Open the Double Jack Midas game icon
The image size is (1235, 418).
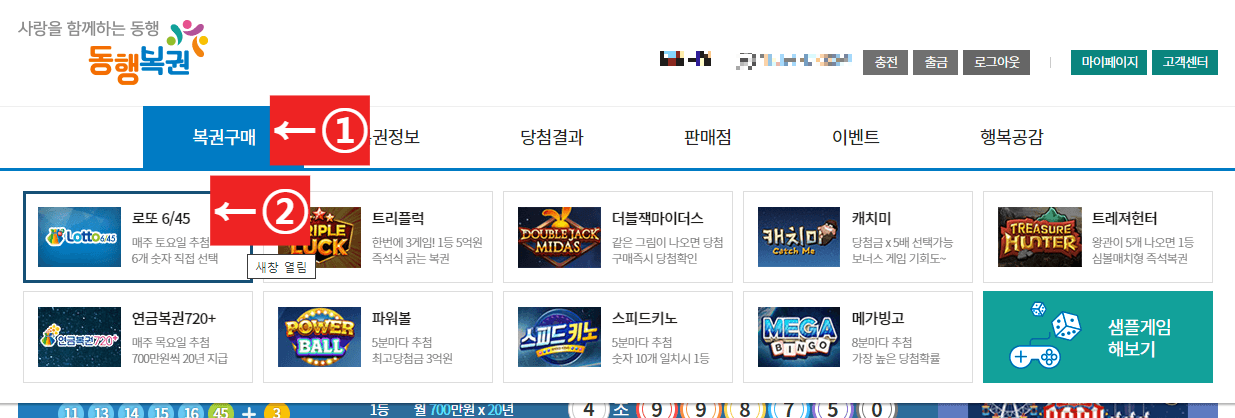click(560, 237)
